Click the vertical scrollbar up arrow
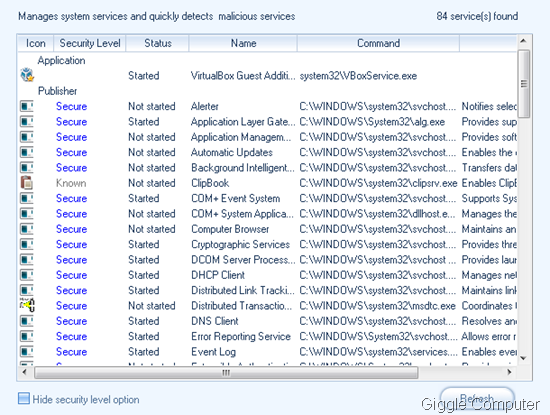The image size is (550, 415). (x=524, y=41)
